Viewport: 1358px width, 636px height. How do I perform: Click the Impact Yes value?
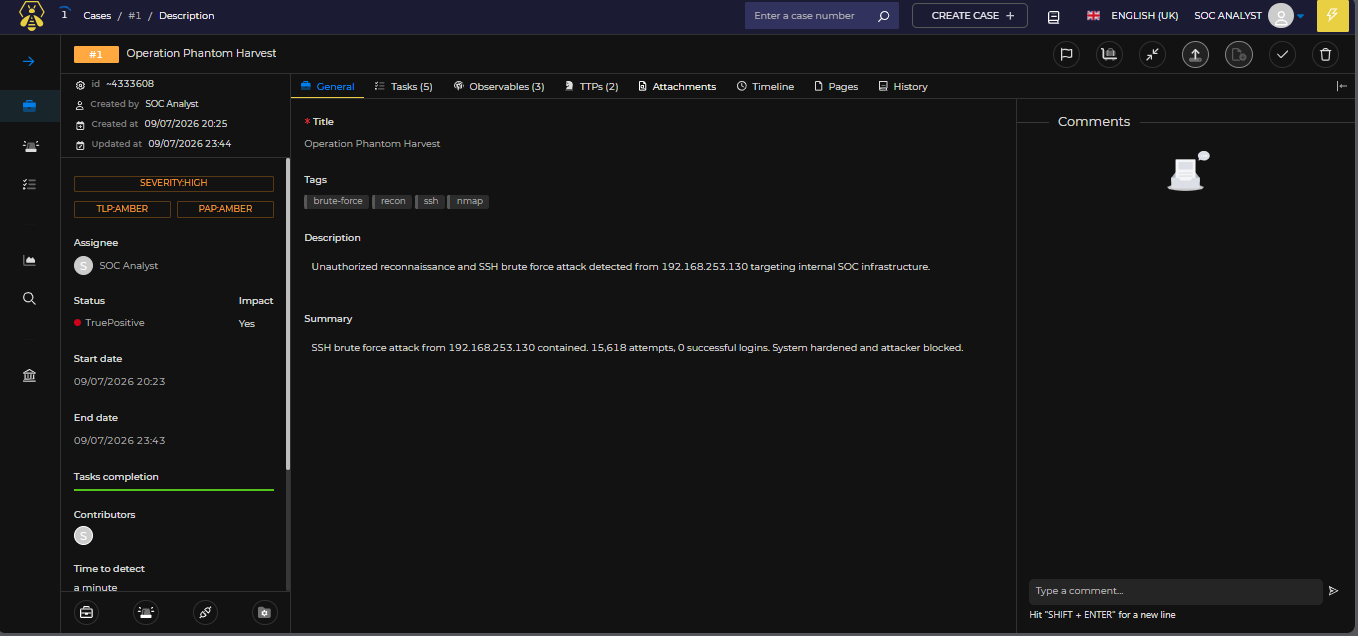(x=247, y=324)
